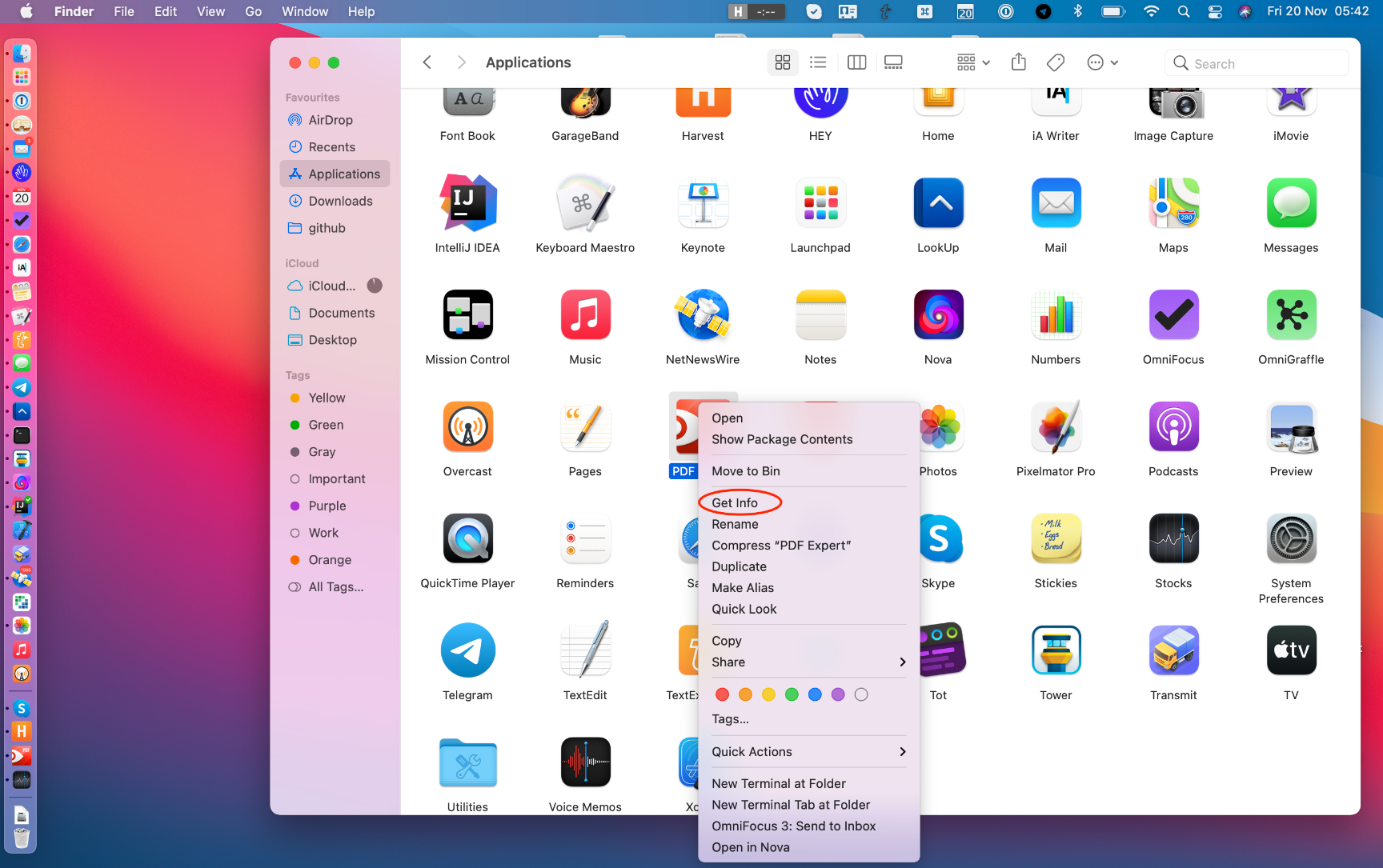Click the OmniFocus app icon
The width and height of the screenshot is (1383, 868).
pyautogui.click(x=1173, y=315)
